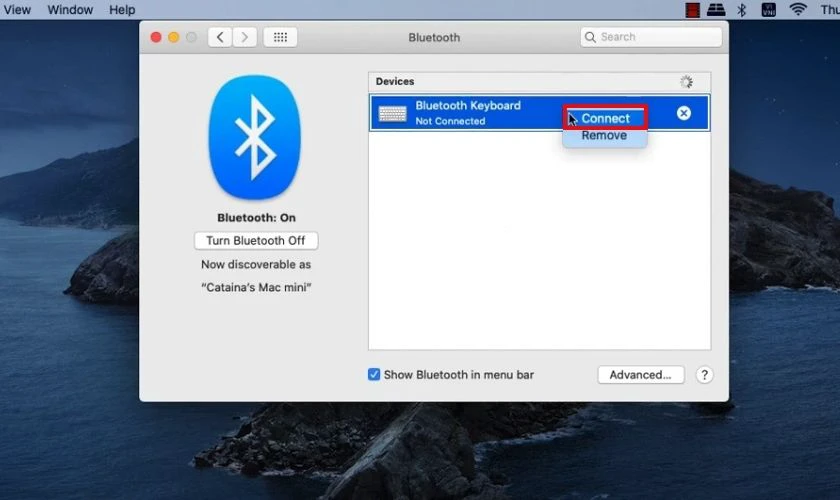Open the Wi-Fi icon in menu bar

[x=797, y=10]
